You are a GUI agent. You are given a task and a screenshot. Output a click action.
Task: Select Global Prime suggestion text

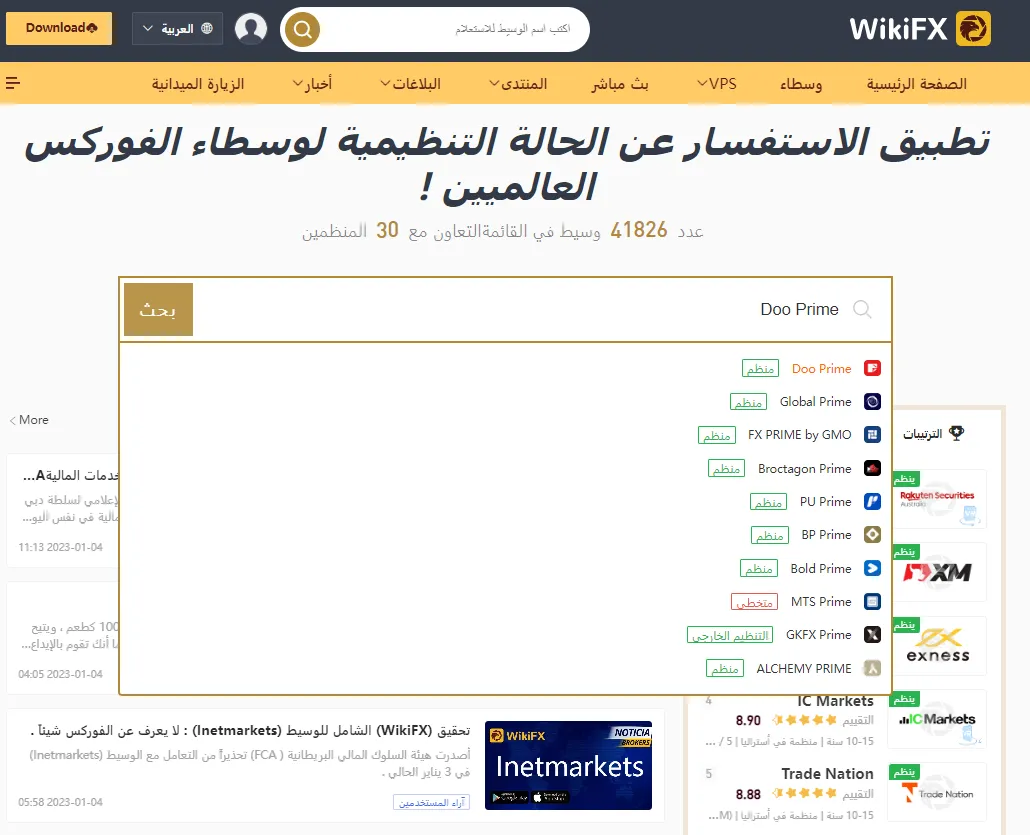point(815,401)
